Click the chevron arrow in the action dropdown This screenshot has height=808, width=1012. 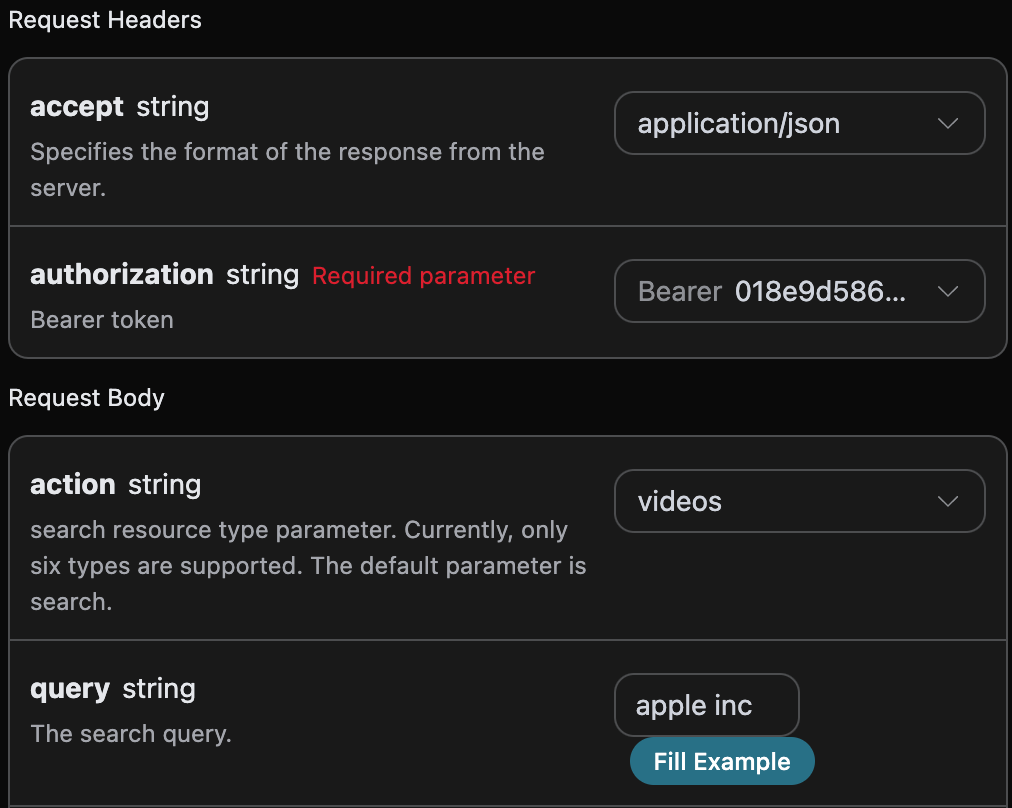coord(947,502)
